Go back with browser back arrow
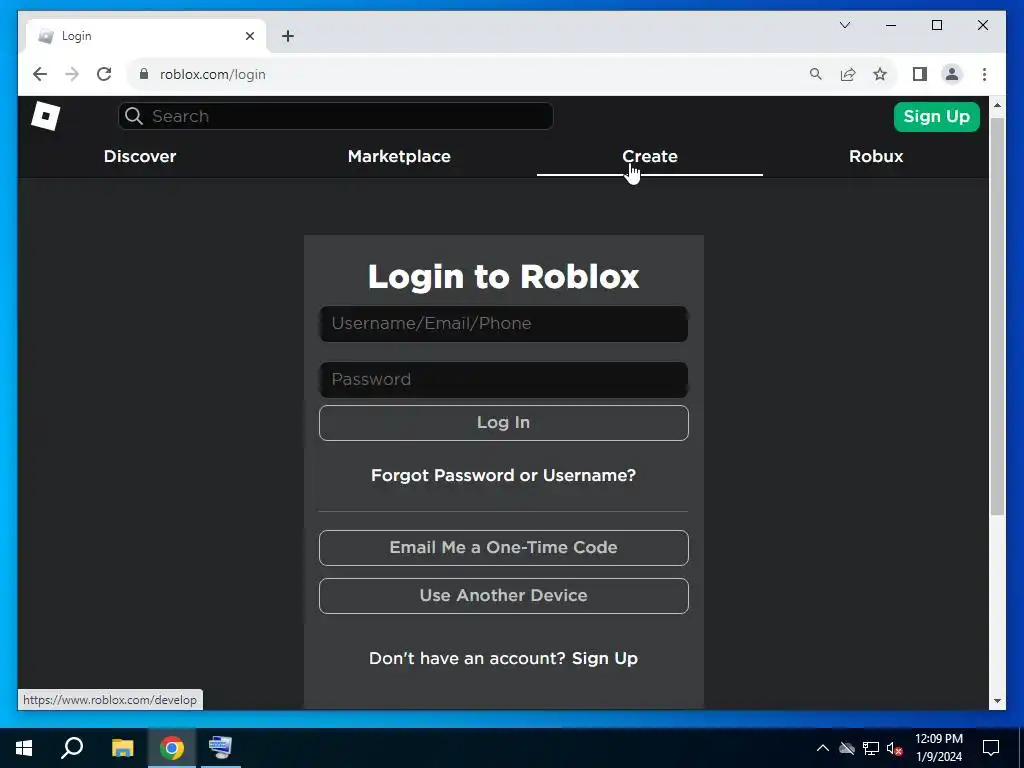Image resolution: width=1024 pixels, height=768 pixels. coord(40,74)
